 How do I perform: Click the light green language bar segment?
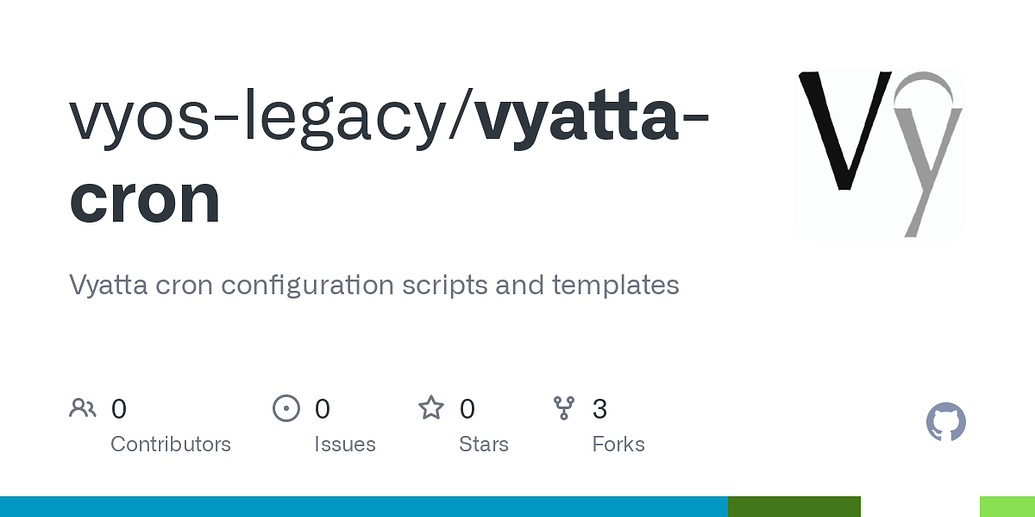pos(1007,506)
